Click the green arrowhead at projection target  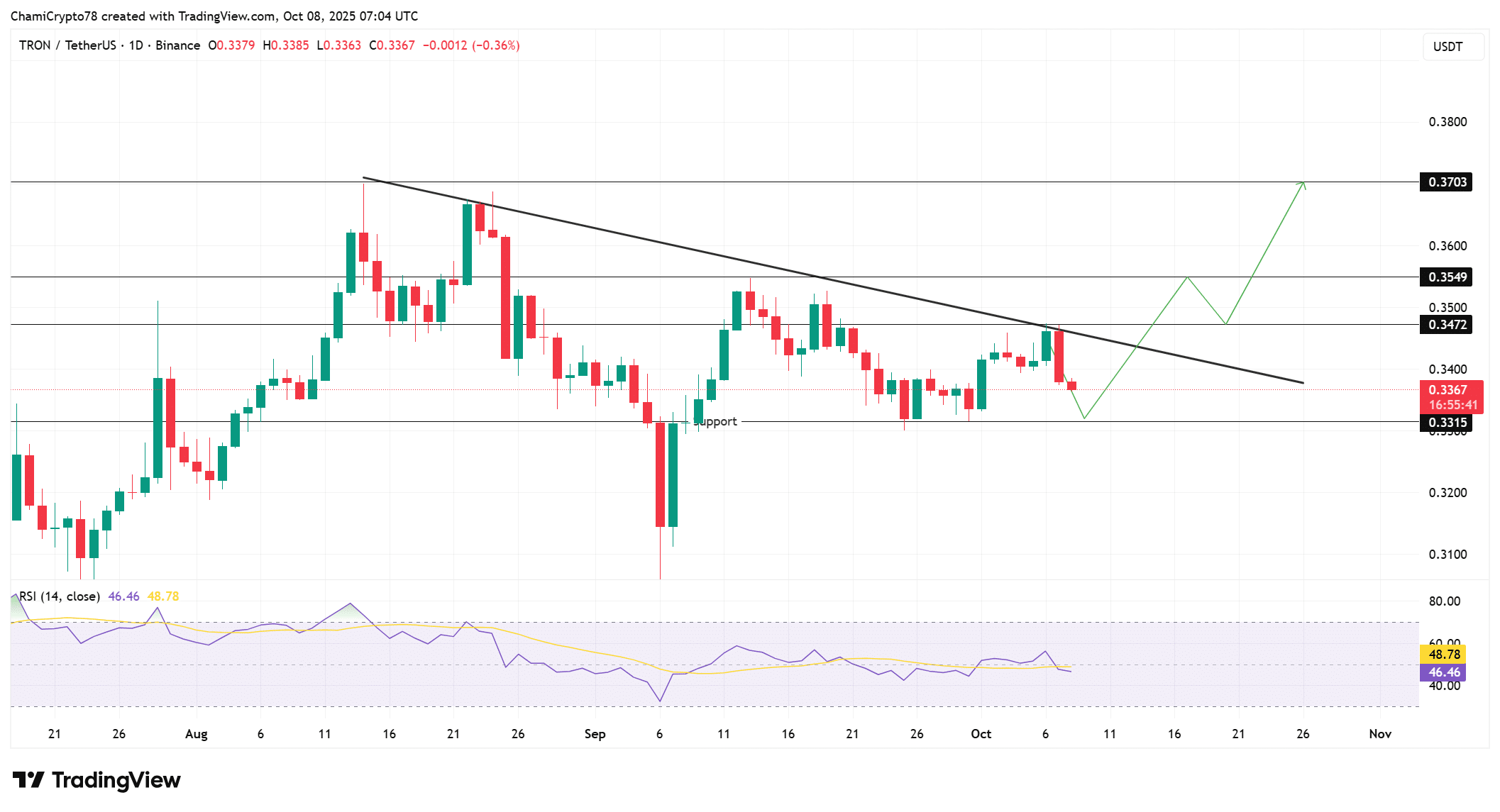1303,184
